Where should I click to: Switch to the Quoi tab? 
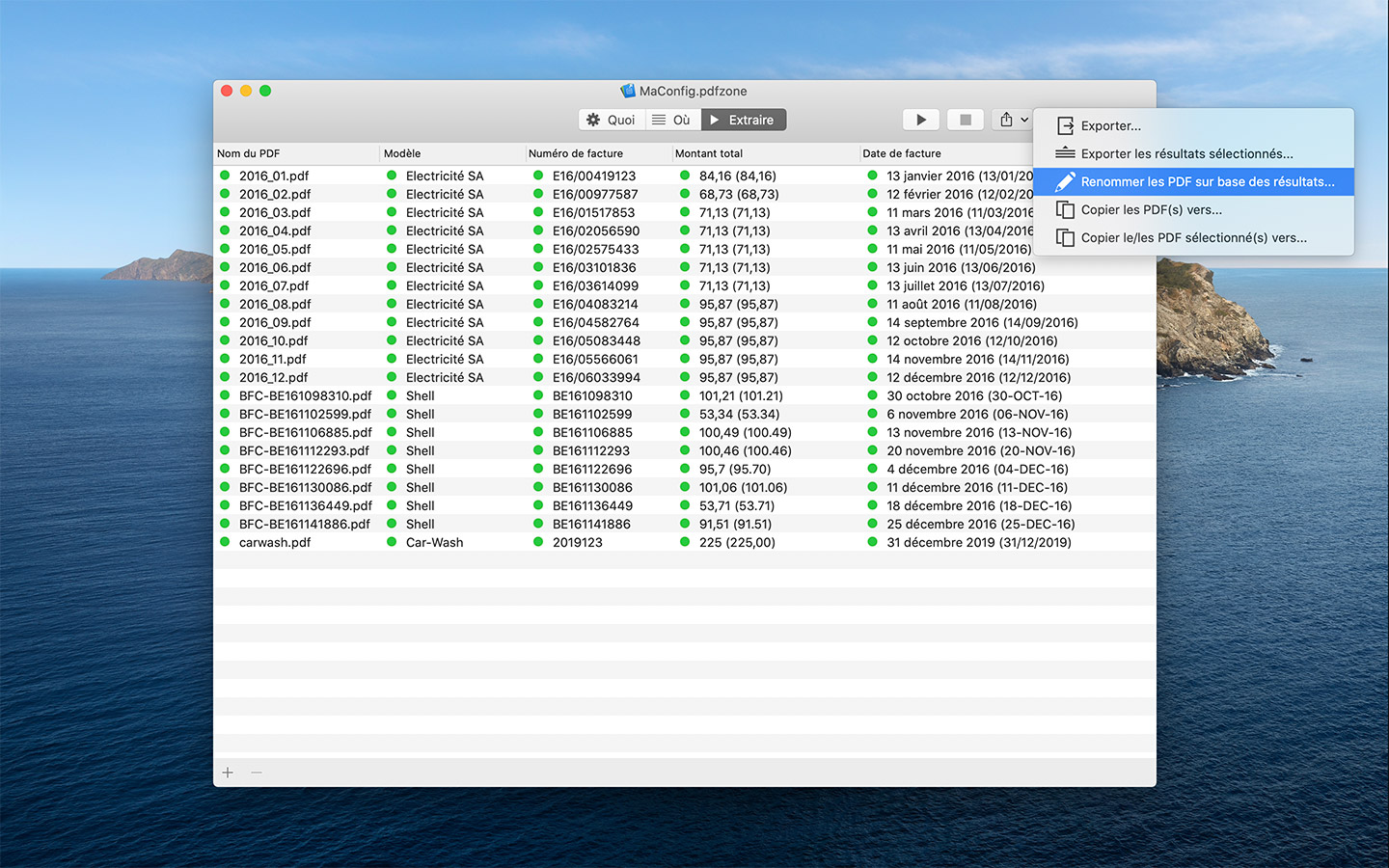(611, 120)
